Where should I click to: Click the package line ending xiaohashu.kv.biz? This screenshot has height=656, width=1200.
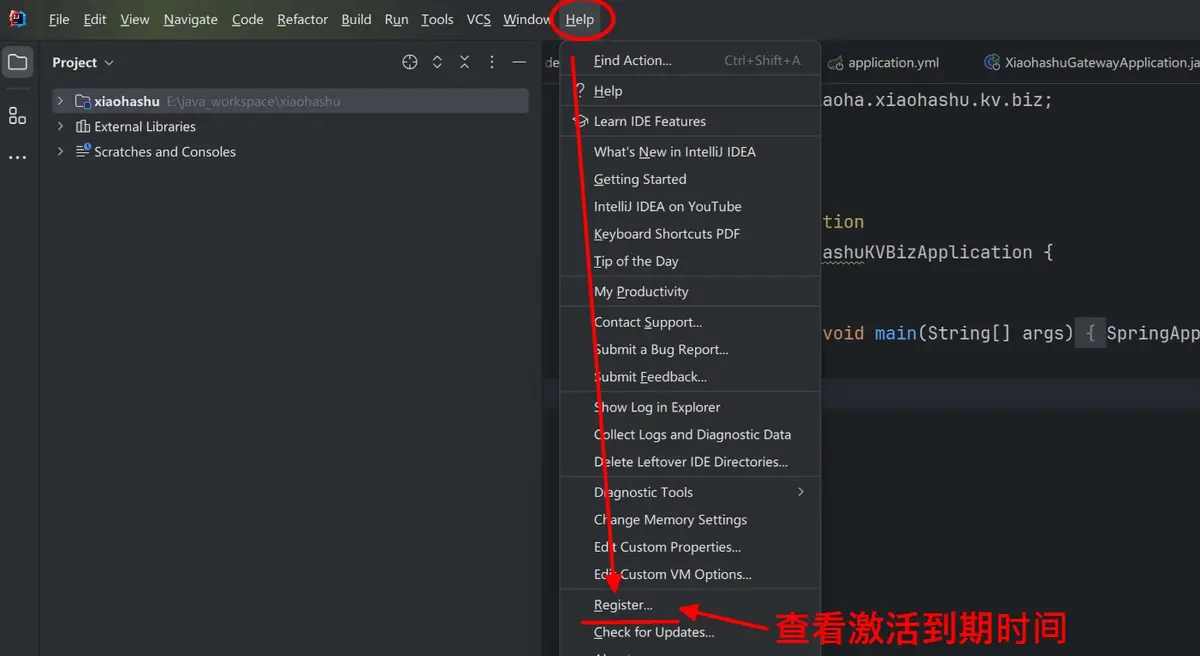(x=937, y=100)
